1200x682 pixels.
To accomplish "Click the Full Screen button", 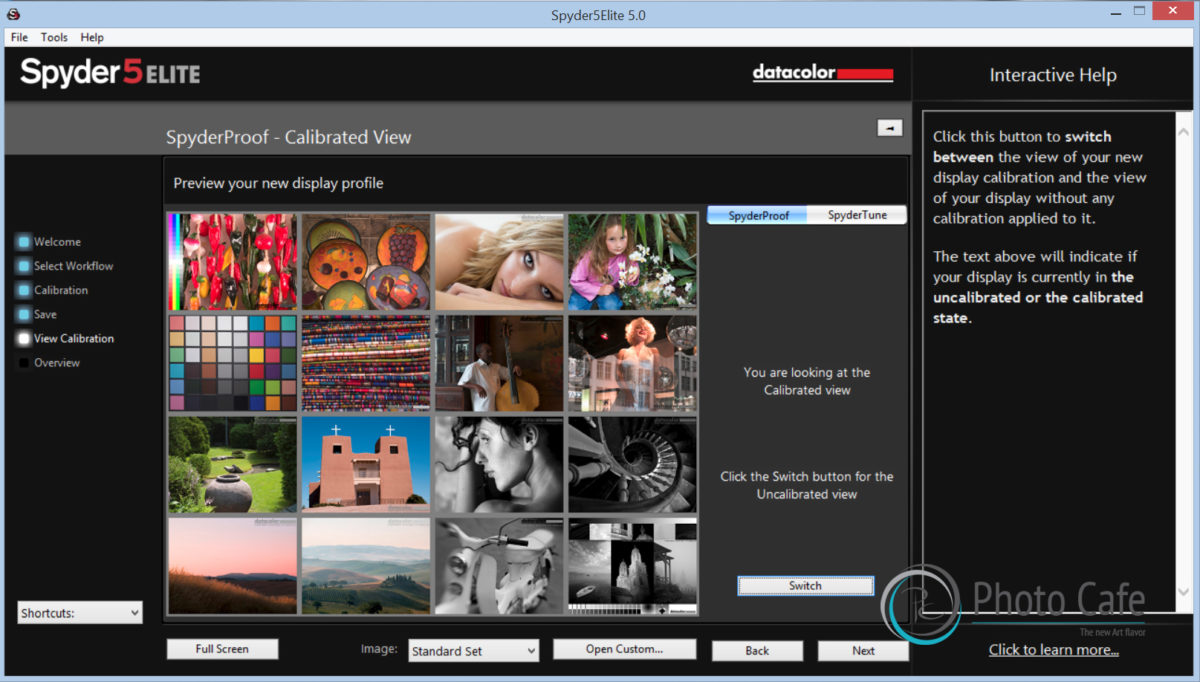I will tap(222, 649).
